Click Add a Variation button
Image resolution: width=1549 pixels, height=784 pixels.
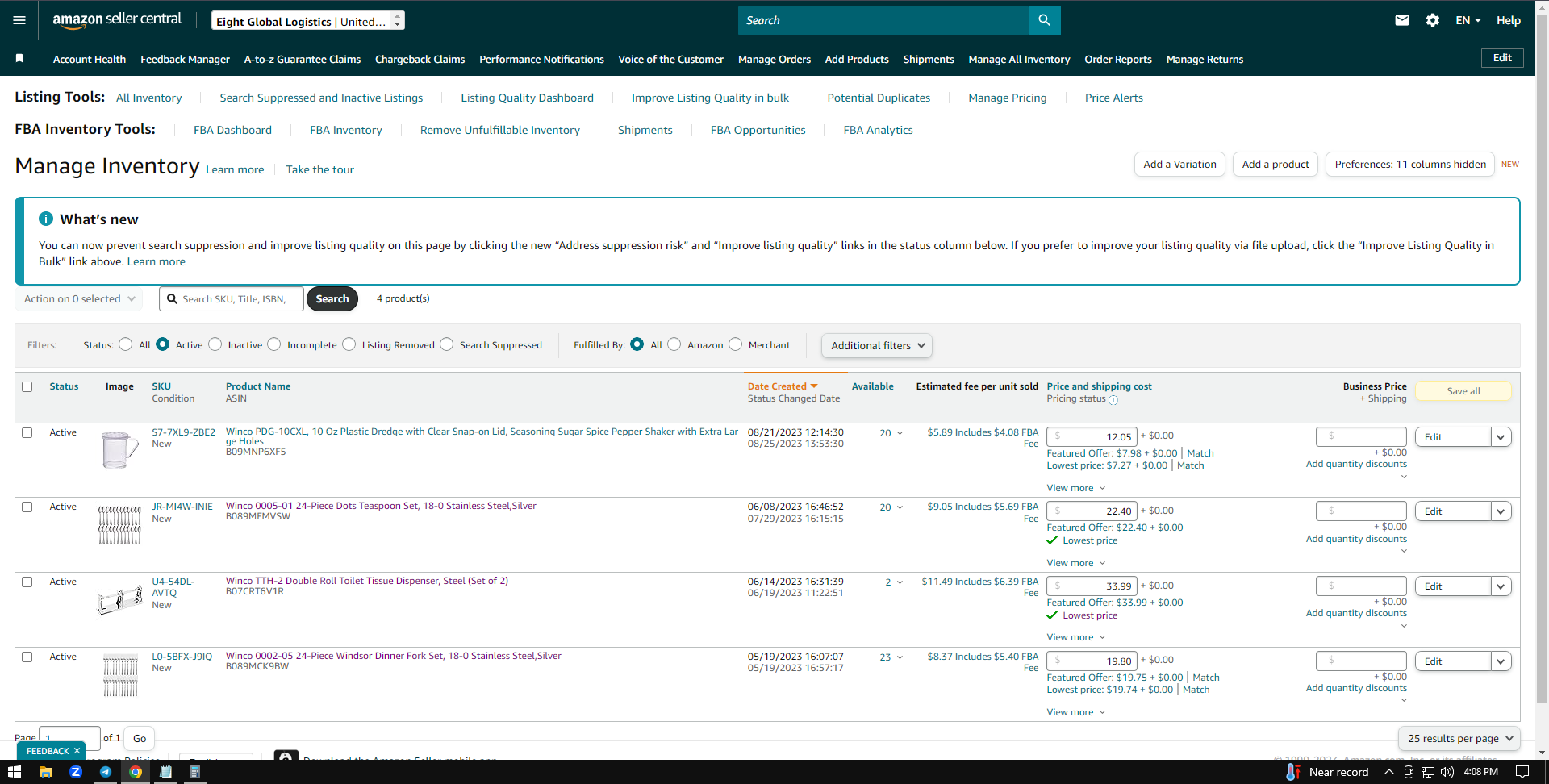(1179, 164)
